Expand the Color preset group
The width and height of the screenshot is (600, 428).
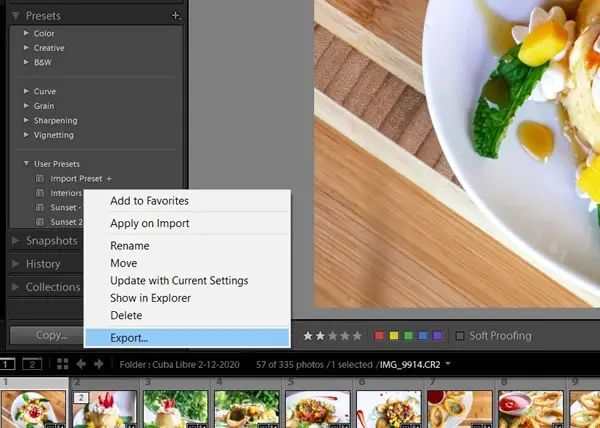pos(26,33)
